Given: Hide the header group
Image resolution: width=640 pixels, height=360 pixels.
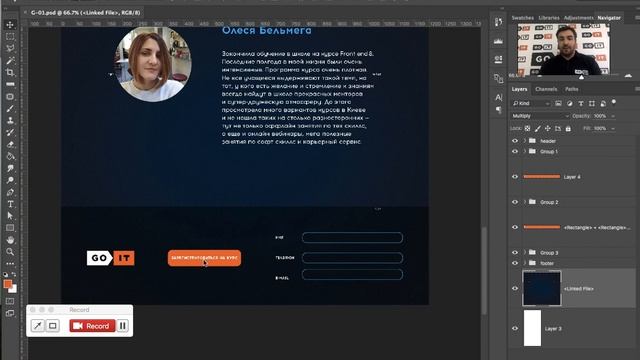Looking at the screenshot, I should 515,141.
